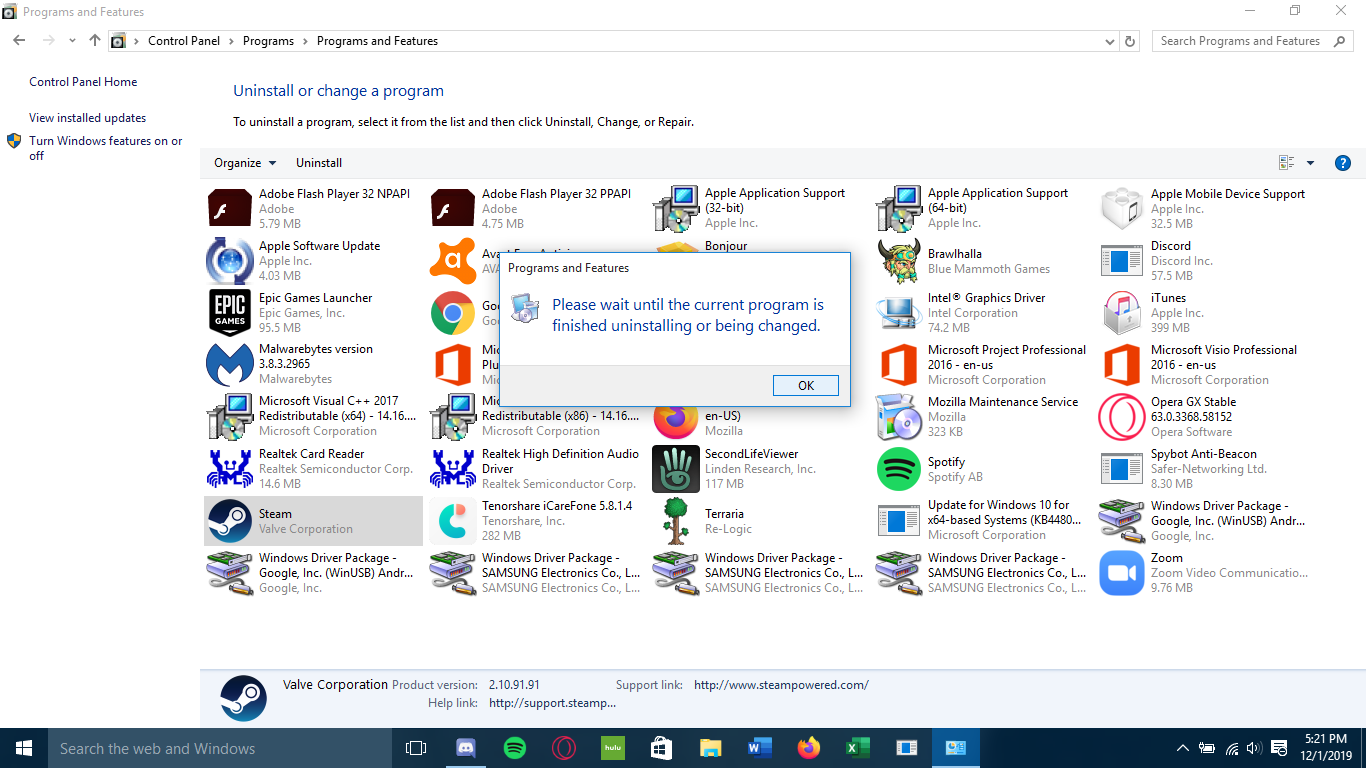Select the Update for Windows 10 KB4480 entry
The width and height of the screenshot is (1366, 768).
(981, 521)
